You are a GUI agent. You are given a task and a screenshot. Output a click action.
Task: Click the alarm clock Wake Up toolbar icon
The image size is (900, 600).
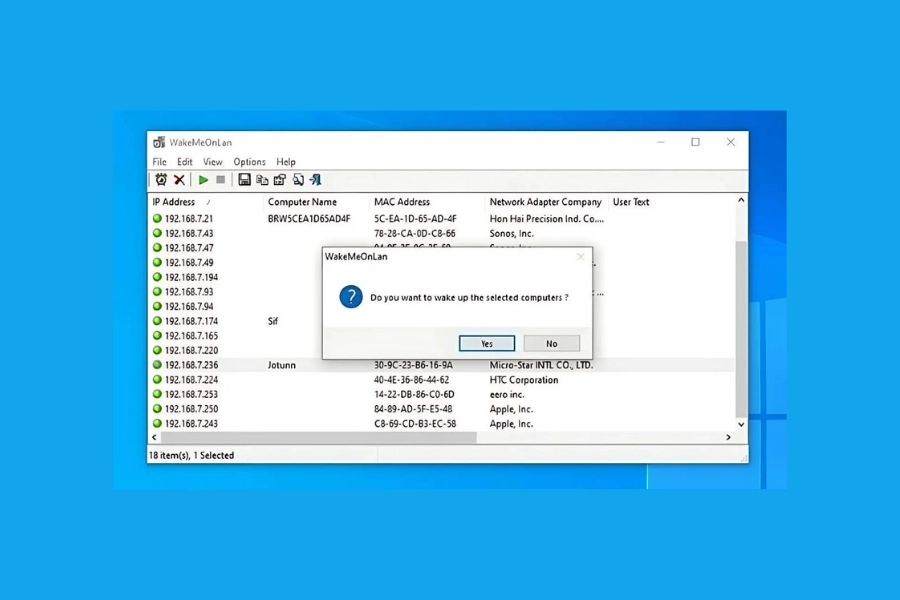coord(161,180)
